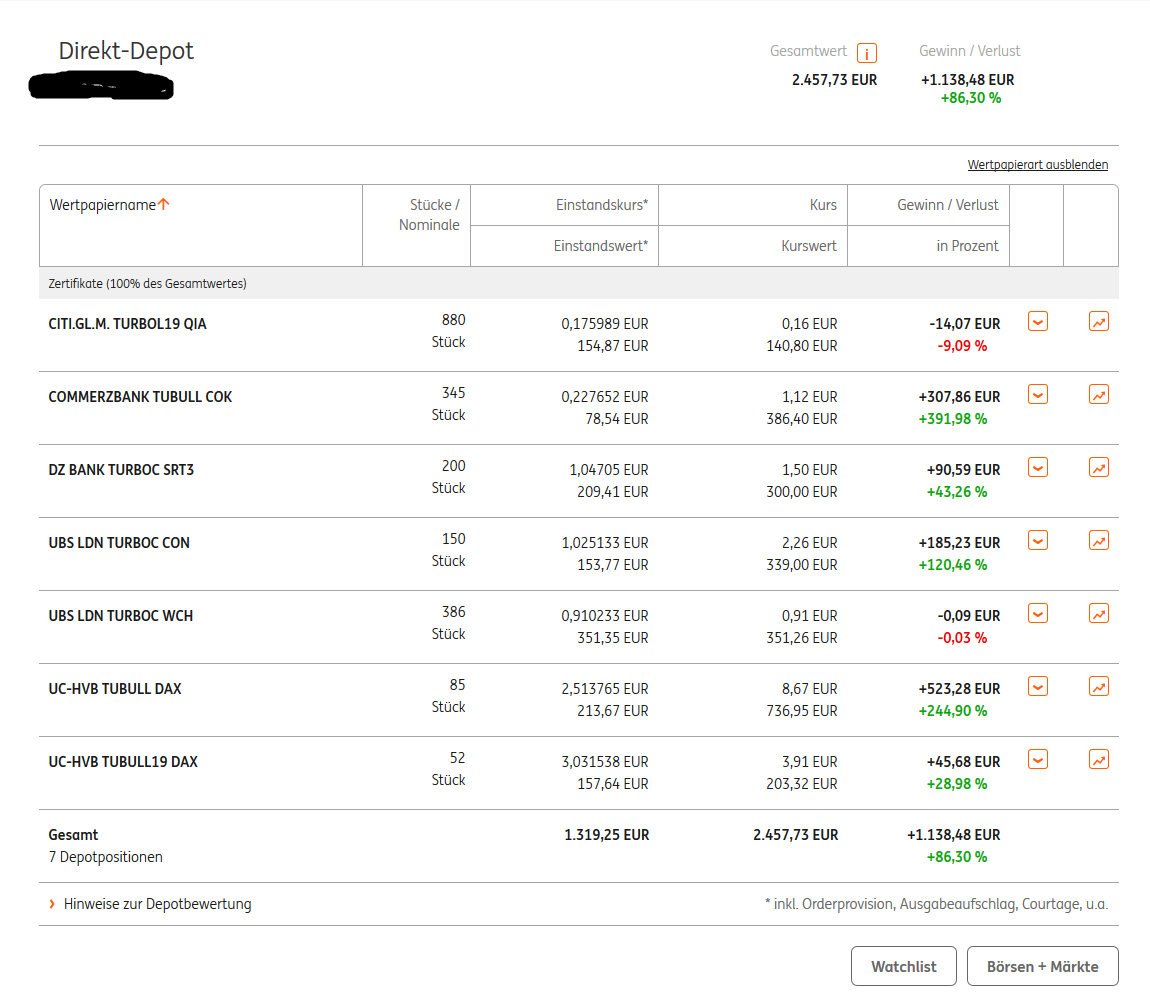Open chart for UC-HVB TUBULL19 DAX
1150x995 pixels.
(1098, 760)
